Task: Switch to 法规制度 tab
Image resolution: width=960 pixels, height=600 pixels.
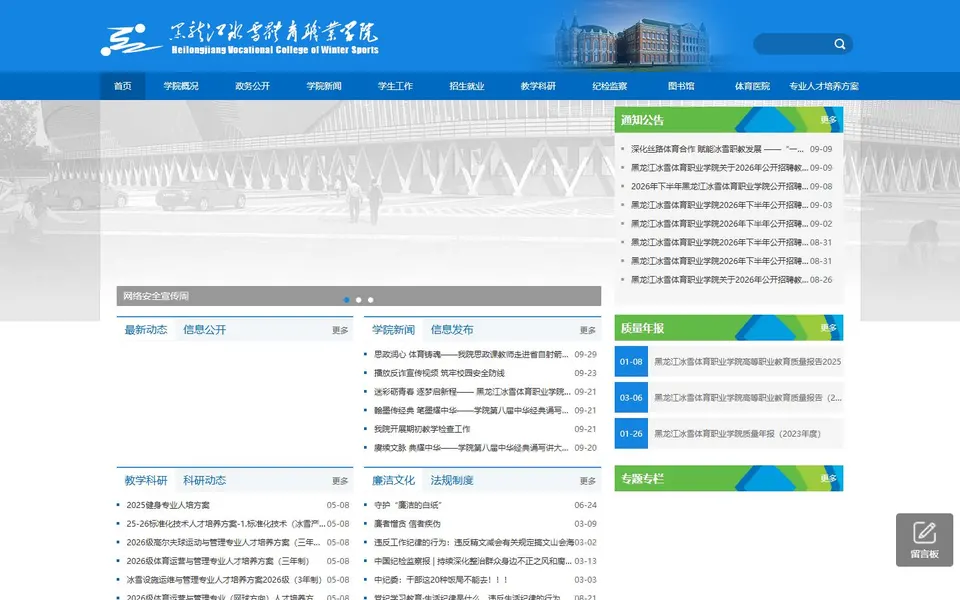Action: pos(452,480)
